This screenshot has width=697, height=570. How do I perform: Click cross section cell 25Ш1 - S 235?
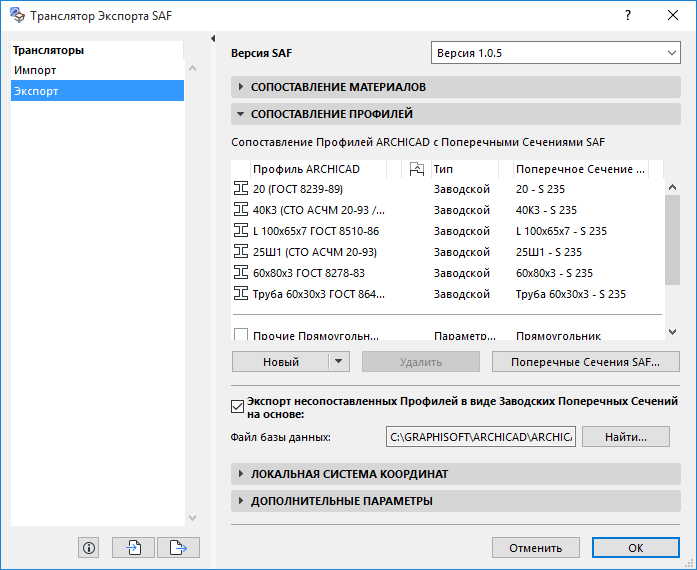pos(549,252)
